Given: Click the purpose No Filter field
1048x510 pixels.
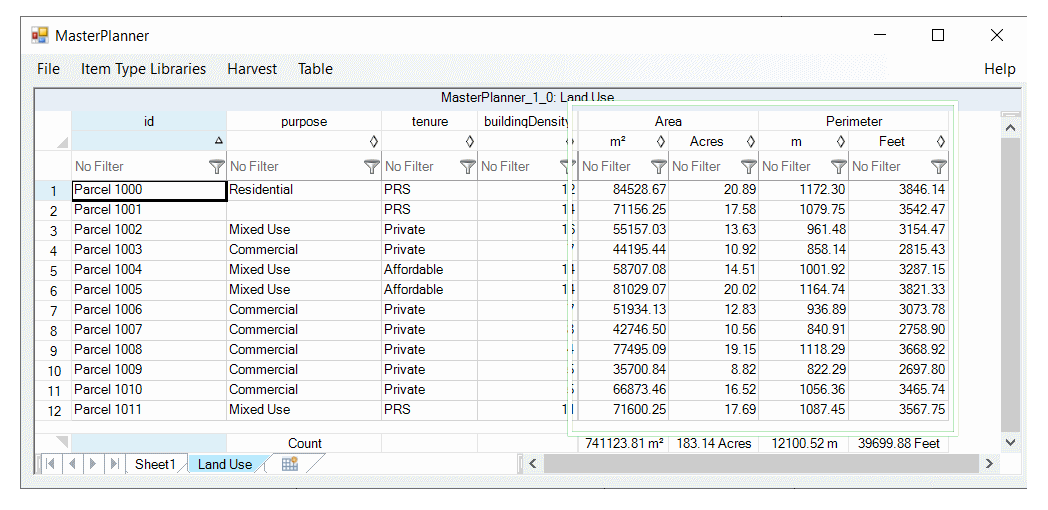Looking at the screenshot, I should [304, 166].
